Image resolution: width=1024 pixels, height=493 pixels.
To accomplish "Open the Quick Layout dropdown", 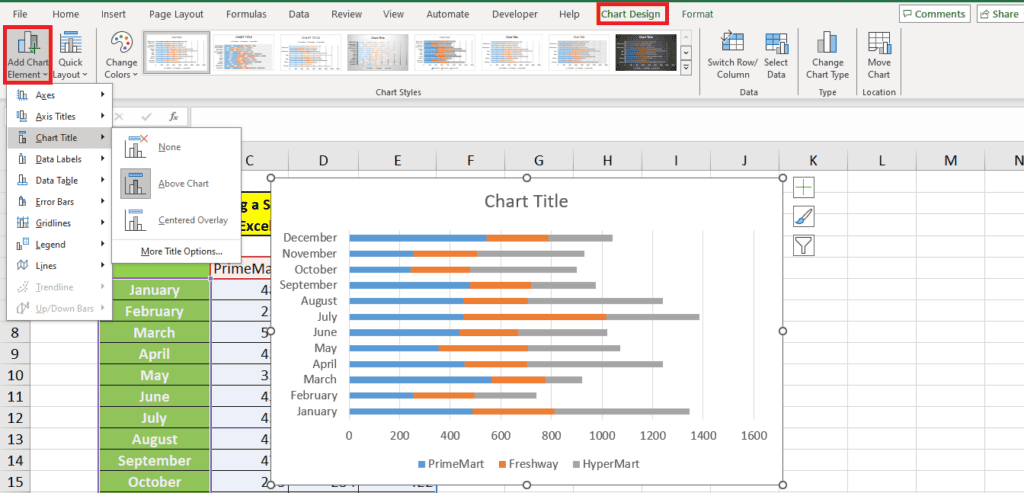I will (70, 55).
